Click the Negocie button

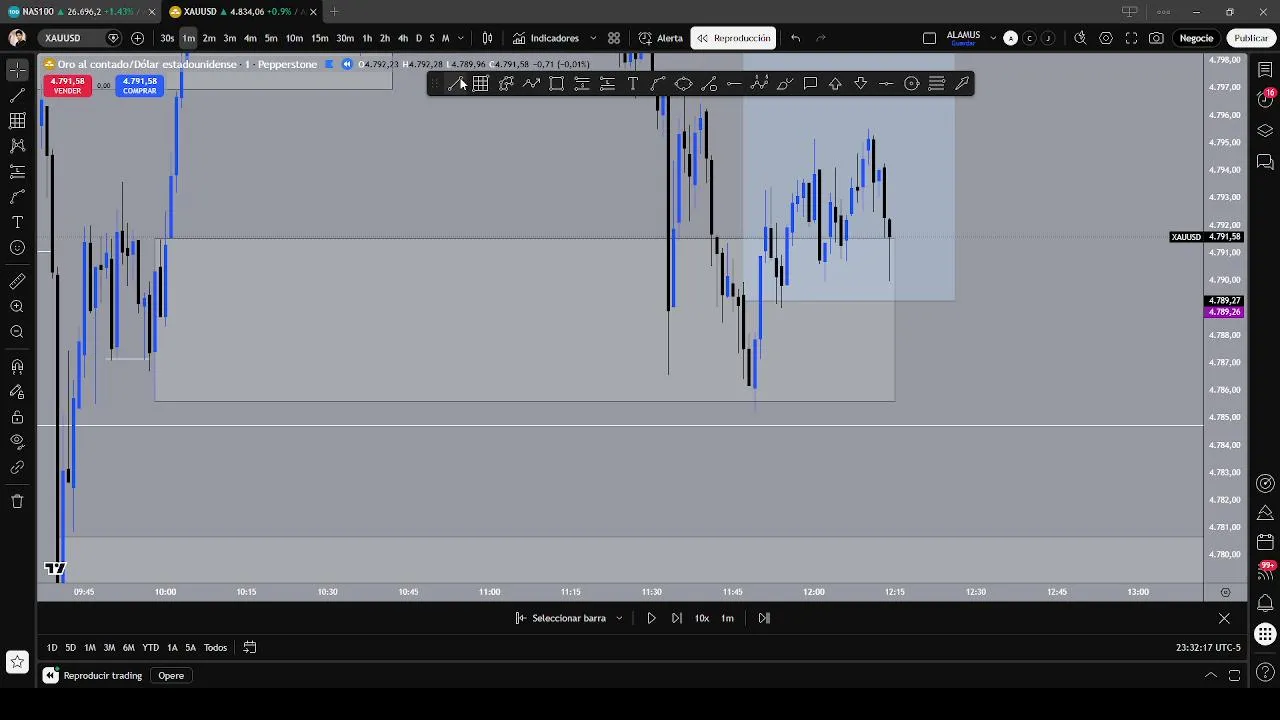tap(1196, 38)
